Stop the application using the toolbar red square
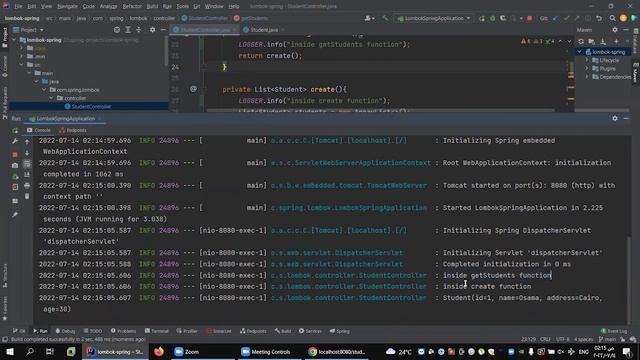The width and height of the screenshot is (640, 360). point(530,18)
